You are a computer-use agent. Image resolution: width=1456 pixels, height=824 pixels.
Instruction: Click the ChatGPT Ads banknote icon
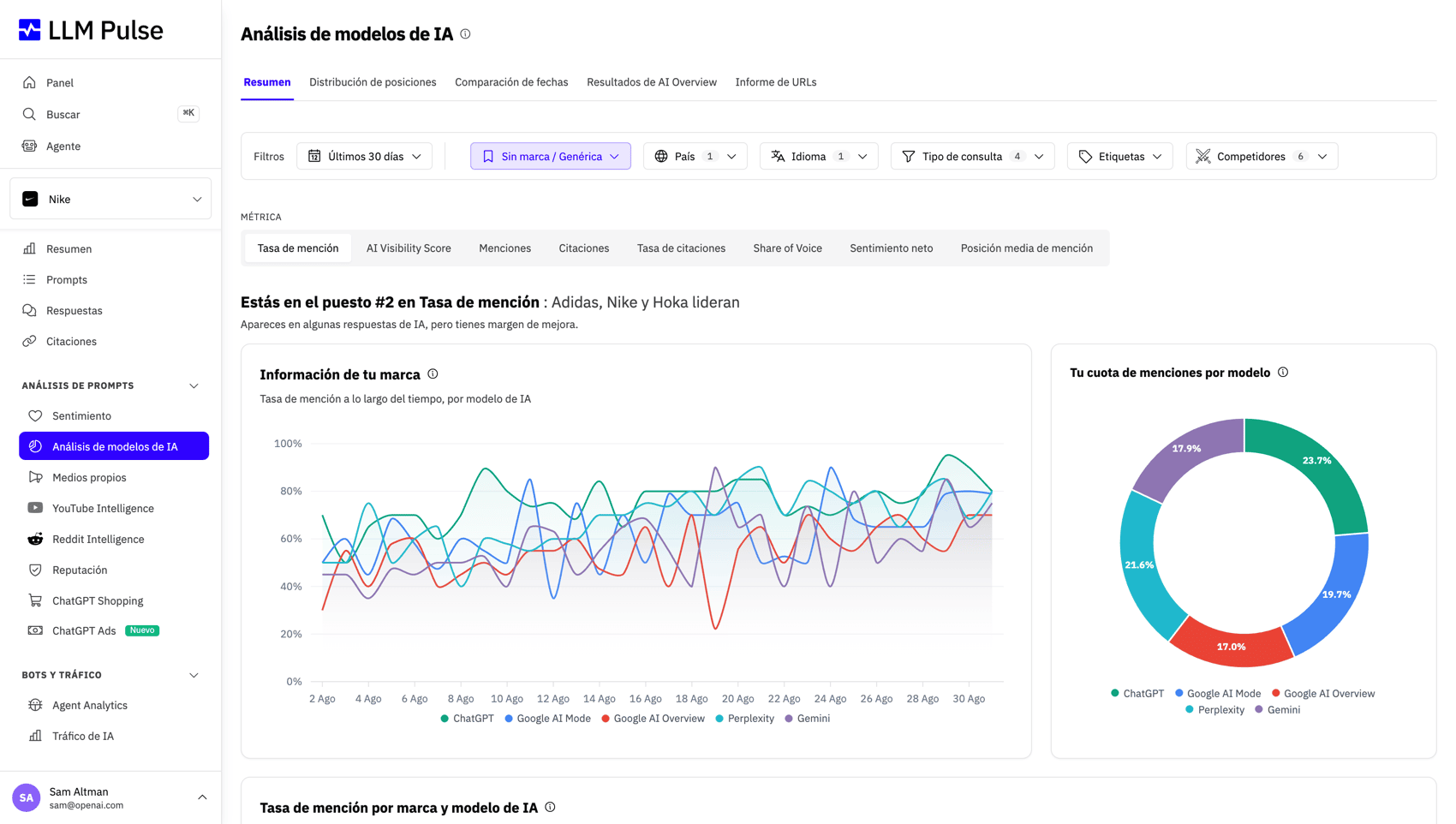click(x=35, y=630)
